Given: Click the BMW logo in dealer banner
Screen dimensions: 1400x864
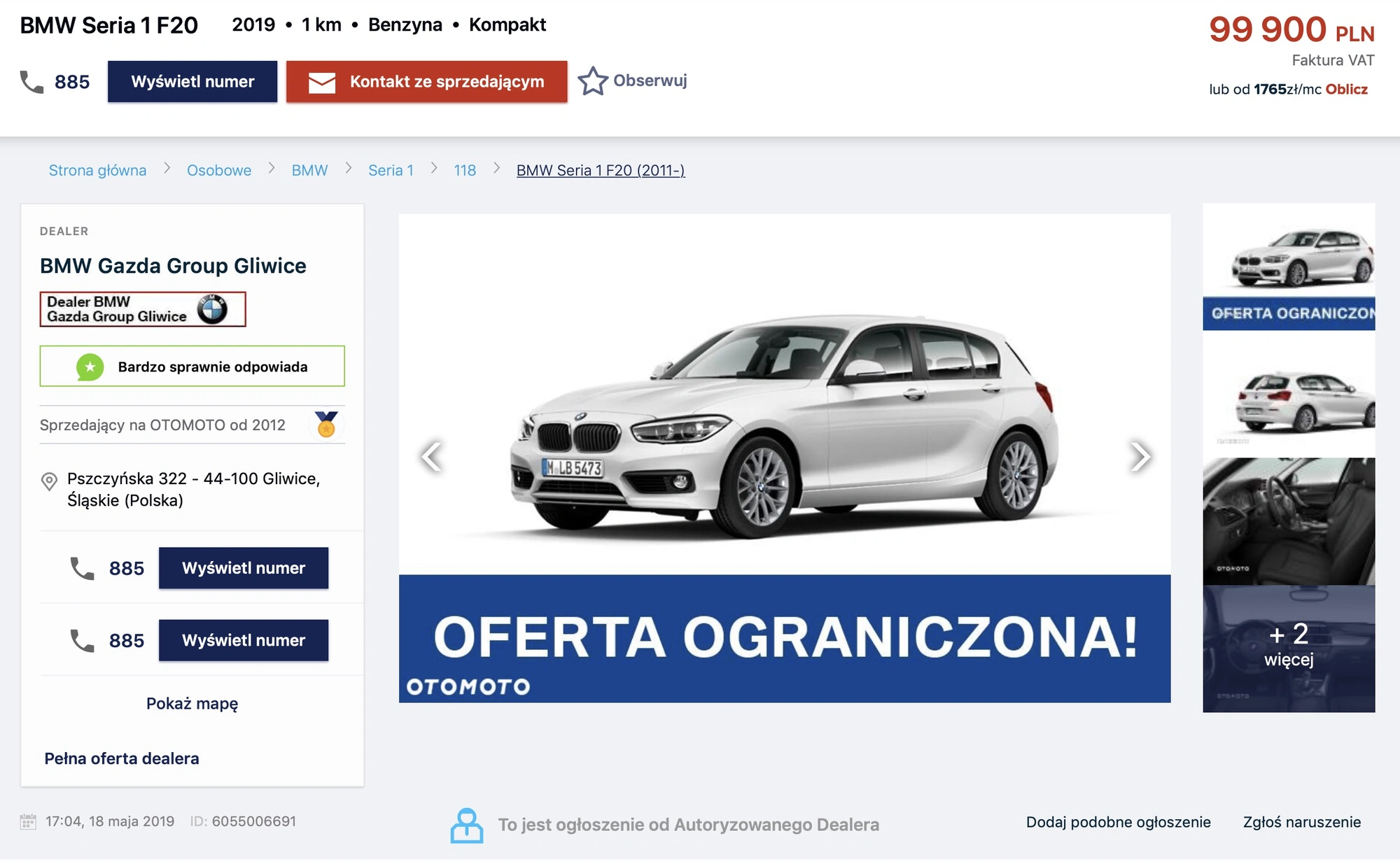Looking at the screenshot, I should pos(212,309).
